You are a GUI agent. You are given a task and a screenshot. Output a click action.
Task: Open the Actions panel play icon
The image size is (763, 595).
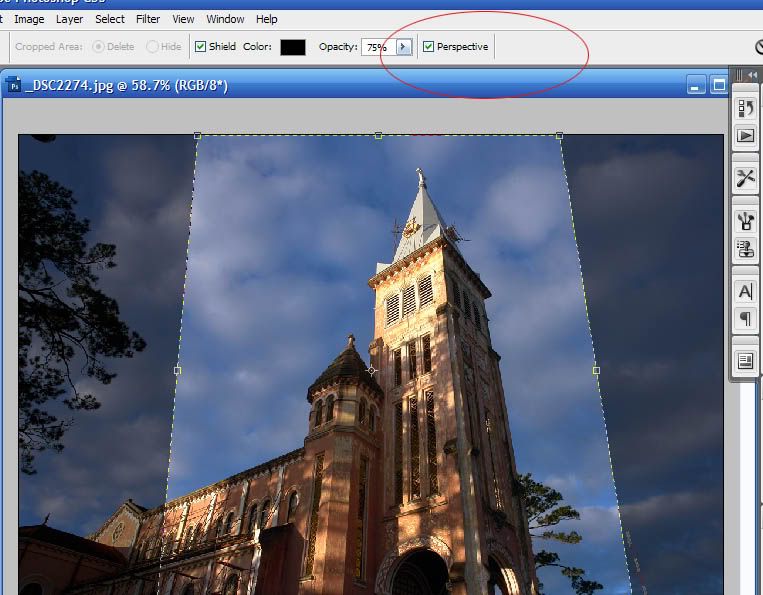click(x=745, y=135)
